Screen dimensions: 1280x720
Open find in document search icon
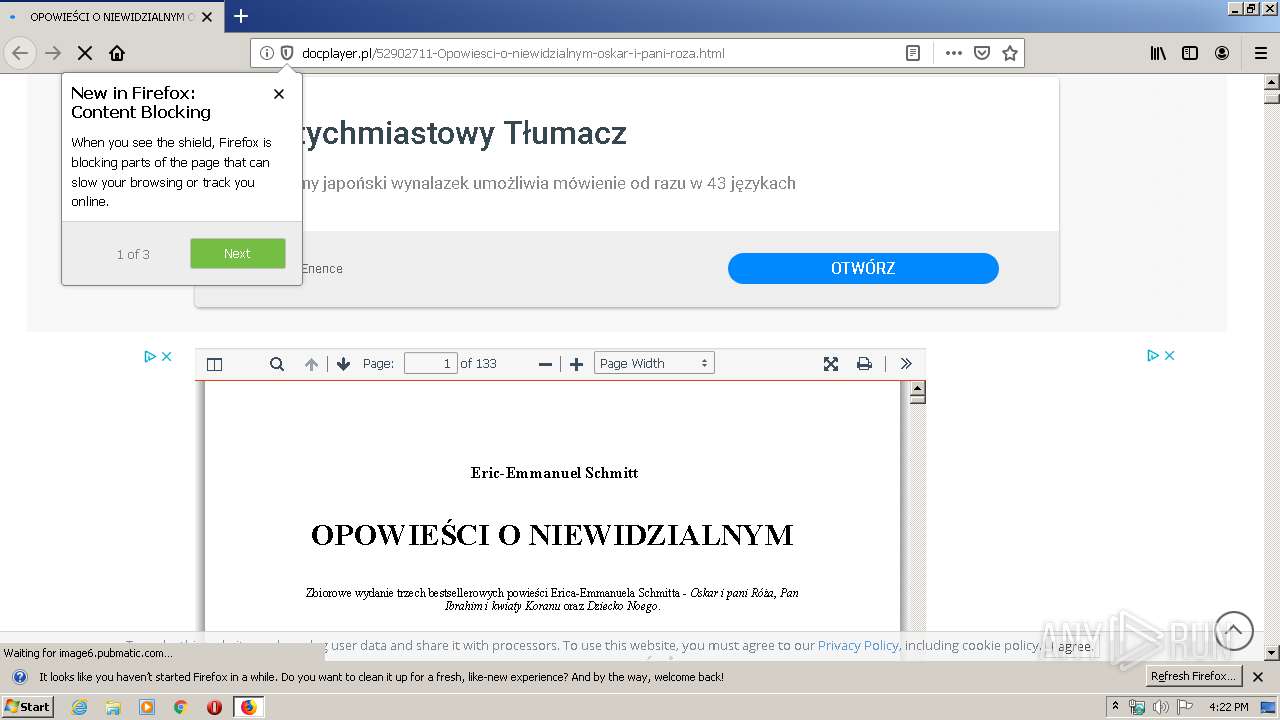[x=277, y=364]
